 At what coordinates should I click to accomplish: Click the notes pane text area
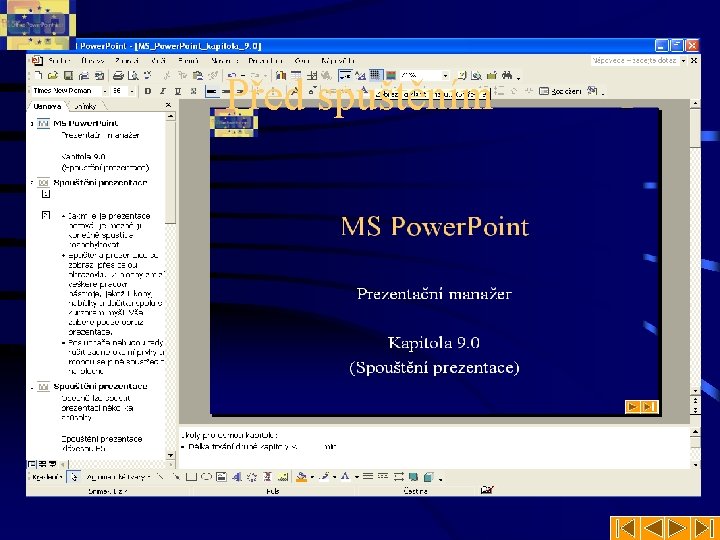[434, 447]
